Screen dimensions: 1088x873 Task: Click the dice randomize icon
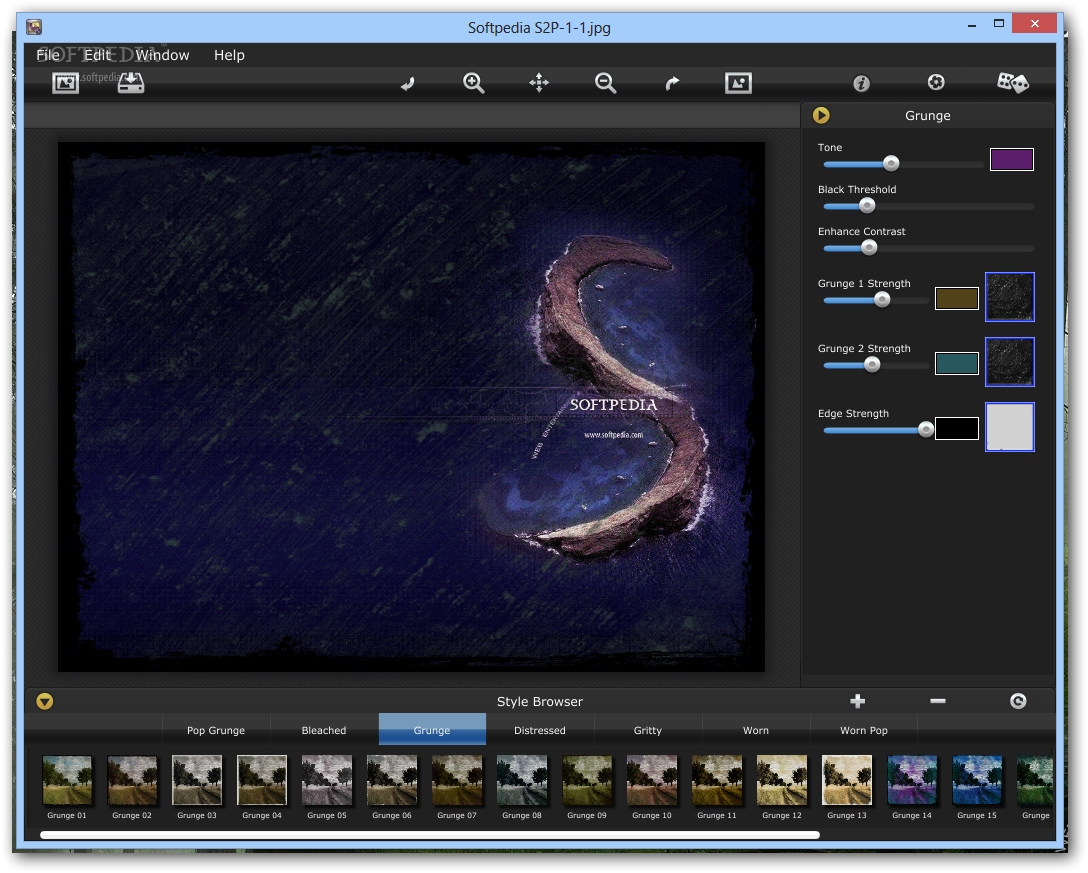1013,83
